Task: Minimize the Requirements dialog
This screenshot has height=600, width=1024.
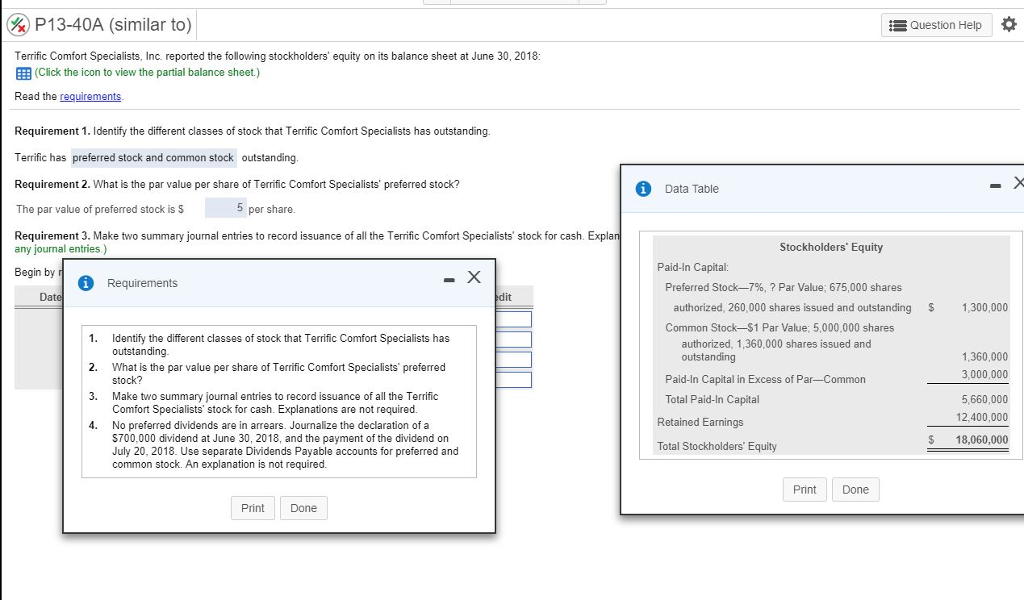Action: pos(449,280)
